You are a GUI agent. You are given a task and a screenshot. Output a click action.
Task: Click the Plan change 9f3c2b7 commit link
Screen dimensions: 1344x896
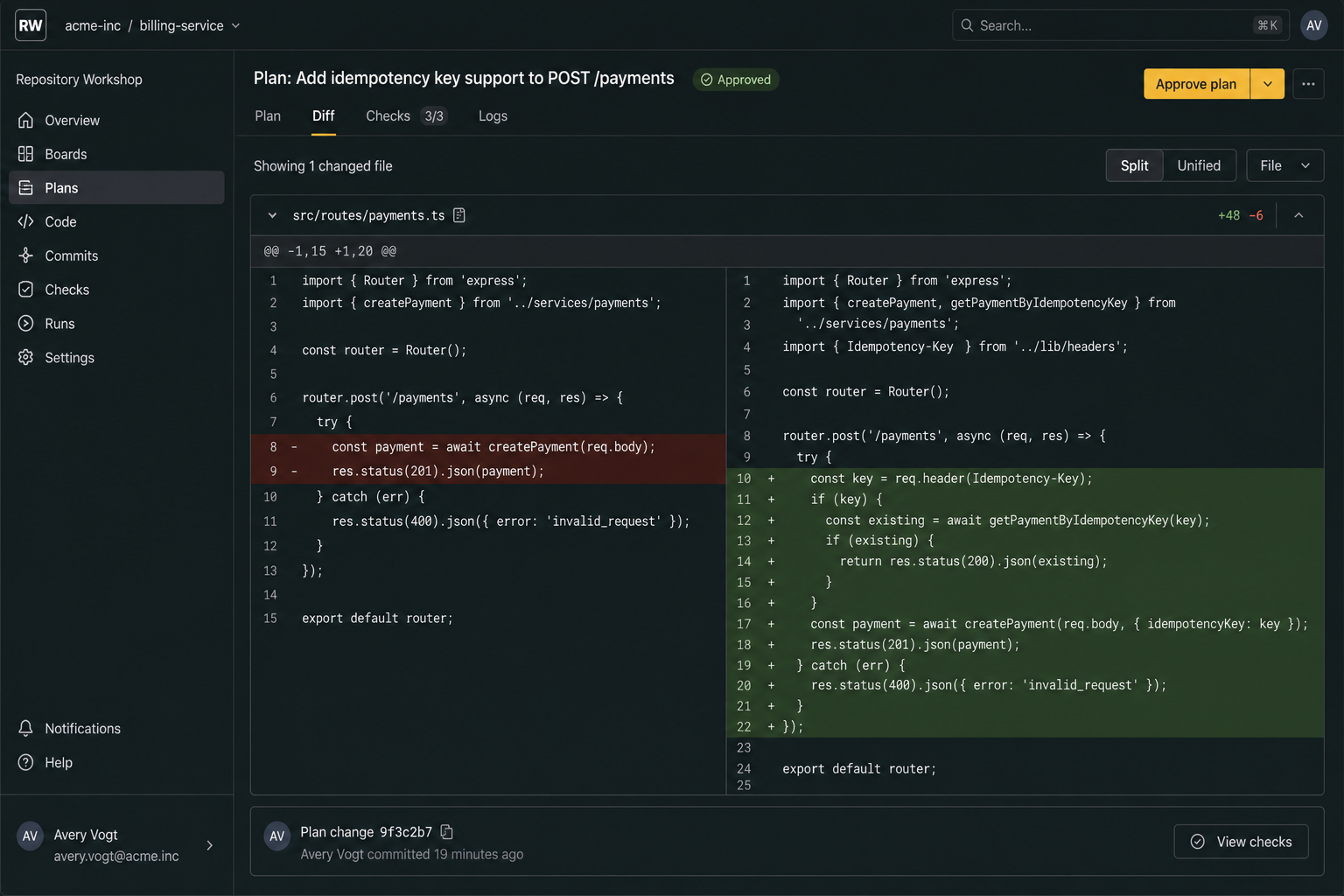tap(366, 831)
